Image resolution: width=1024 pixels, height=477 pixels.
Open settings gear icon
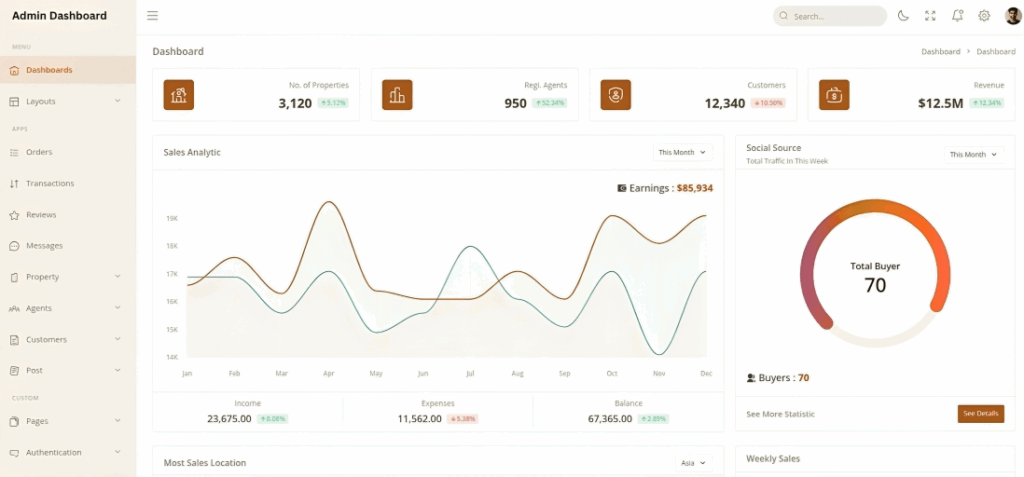[x=984, y=16]
